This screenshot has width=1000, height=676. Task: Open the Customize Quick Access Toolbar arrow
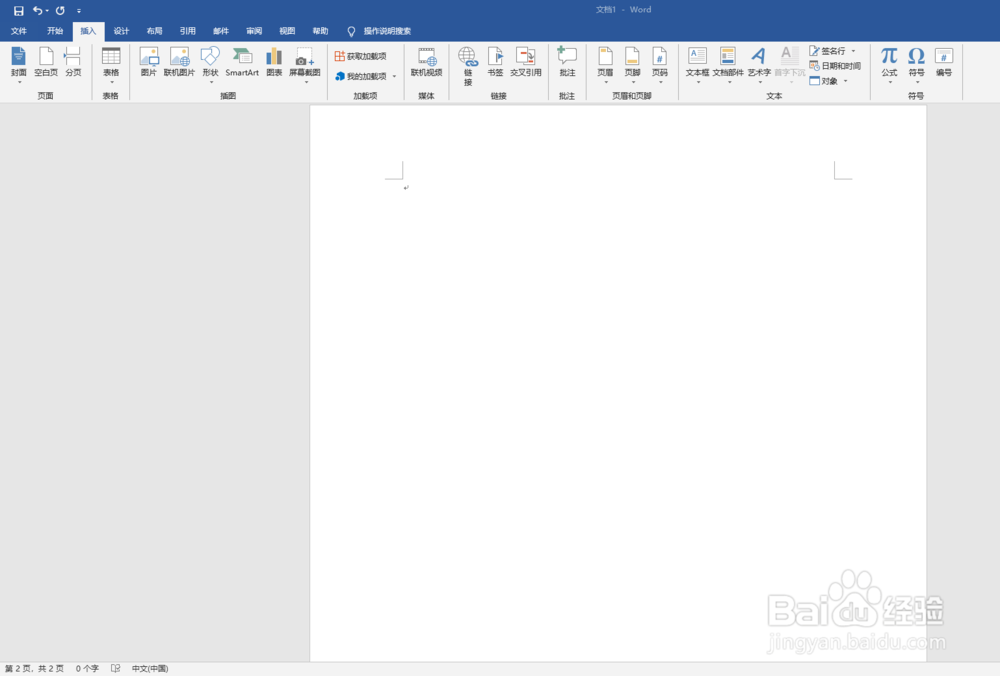[79, 11]
